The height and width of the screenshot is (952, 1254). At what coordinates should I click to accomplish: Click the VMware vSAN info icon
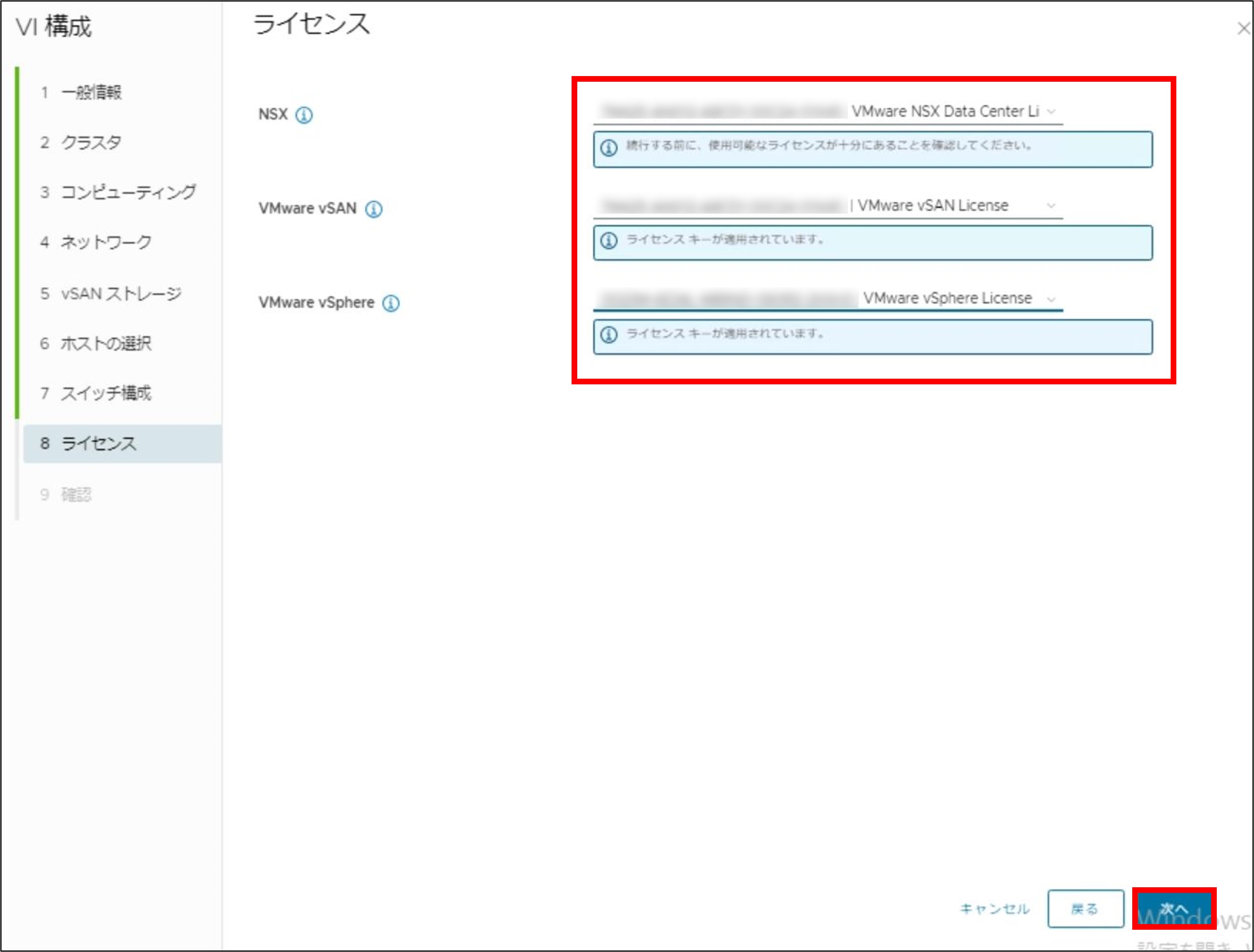click(x=374, y=209)
